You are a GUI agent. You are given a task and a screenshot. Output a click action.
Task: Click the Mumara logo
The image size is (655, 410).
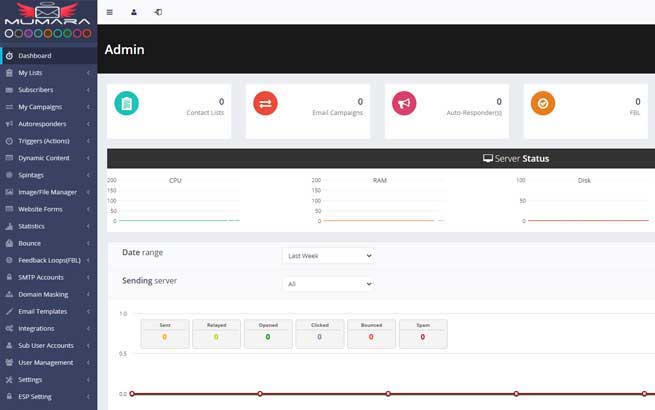48,15
